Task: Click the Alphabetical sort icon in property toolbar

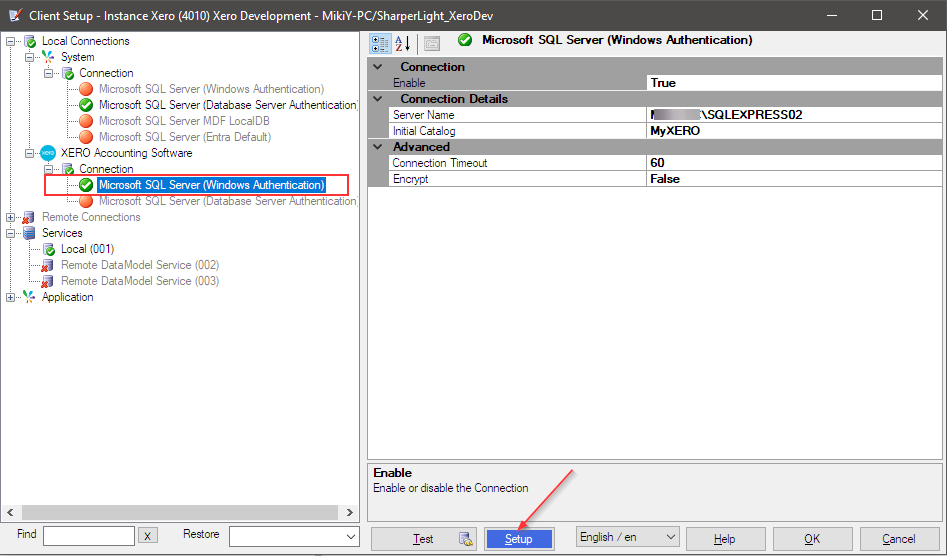Action: tap(403, 43)
